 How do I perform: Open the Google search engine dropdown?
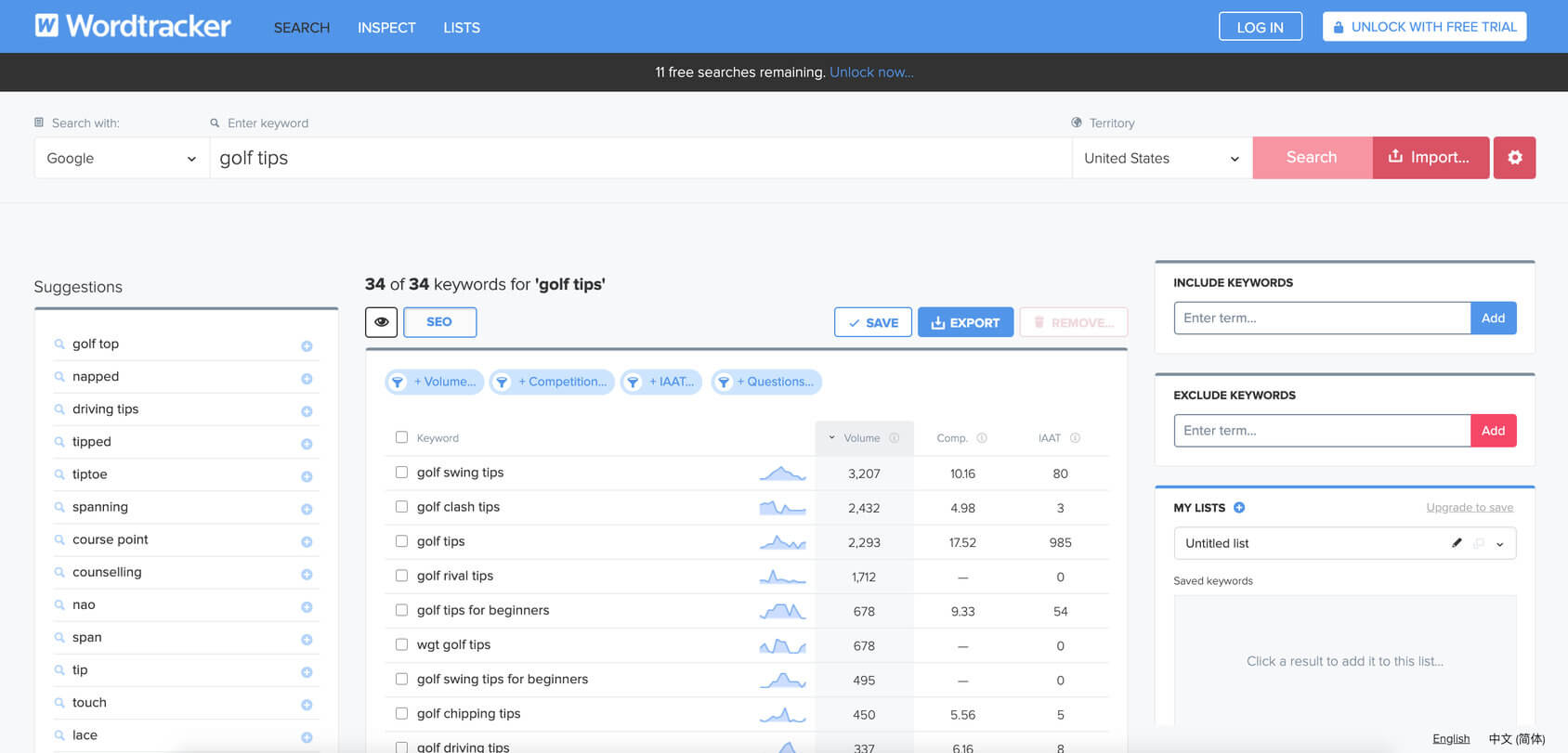(x=122, y=158)
